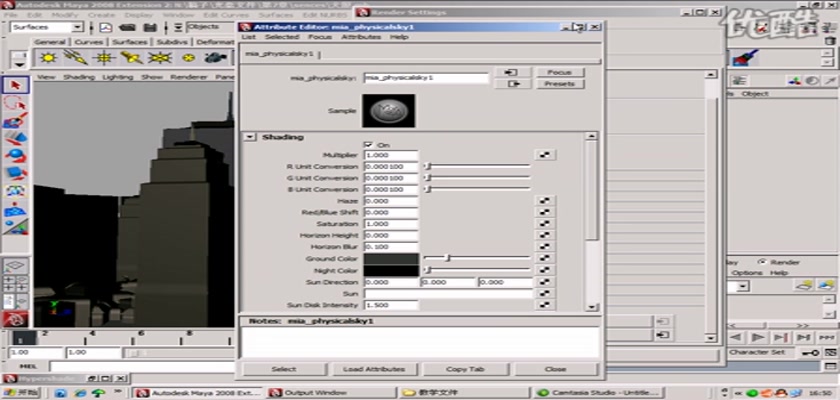This screenshot has width=840, height=400.
Task: Click the Ground Color swatch
Action: [x=391, y=258]
